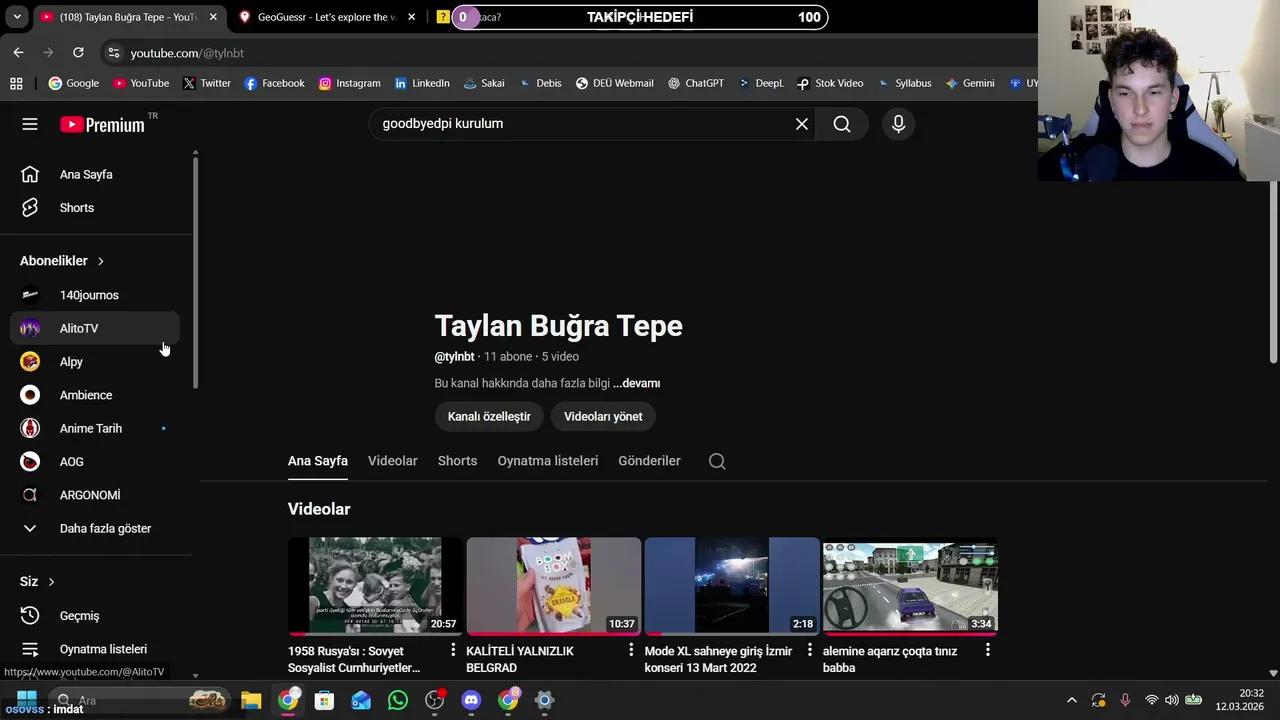Open Shorts in the sidebar
Image resolution: width=1280 pixels, height=720 pixels.
coord(96,207)
